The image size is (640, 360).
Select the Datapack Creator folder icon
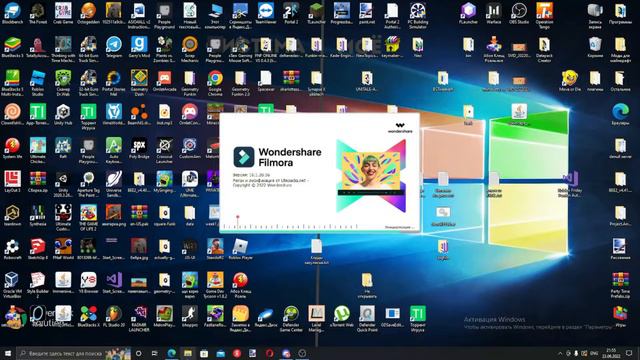click(x=544, y=49)
